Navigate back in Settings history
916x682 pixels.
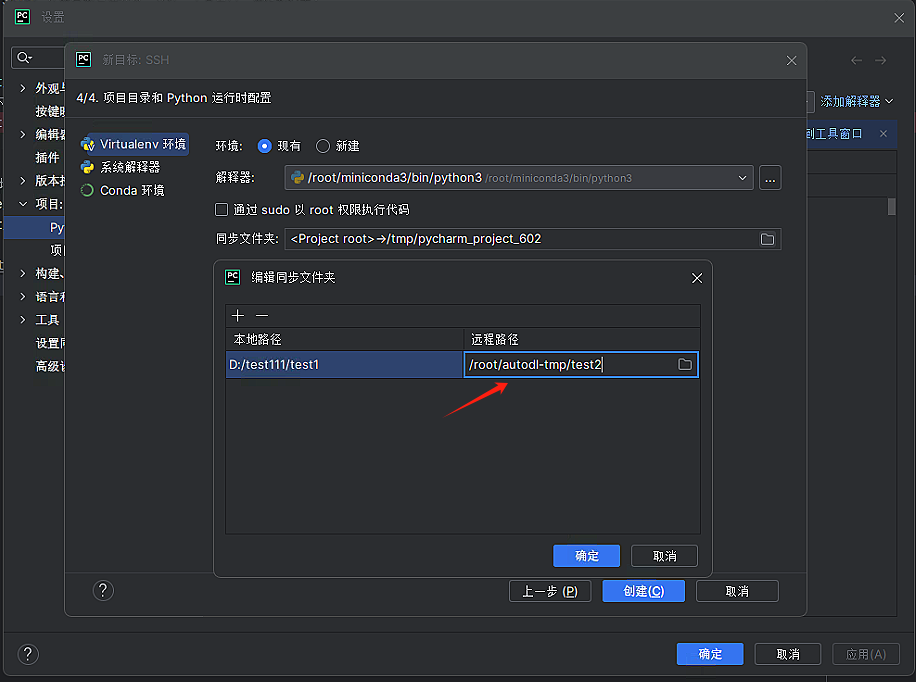click(x=856, y=60)
